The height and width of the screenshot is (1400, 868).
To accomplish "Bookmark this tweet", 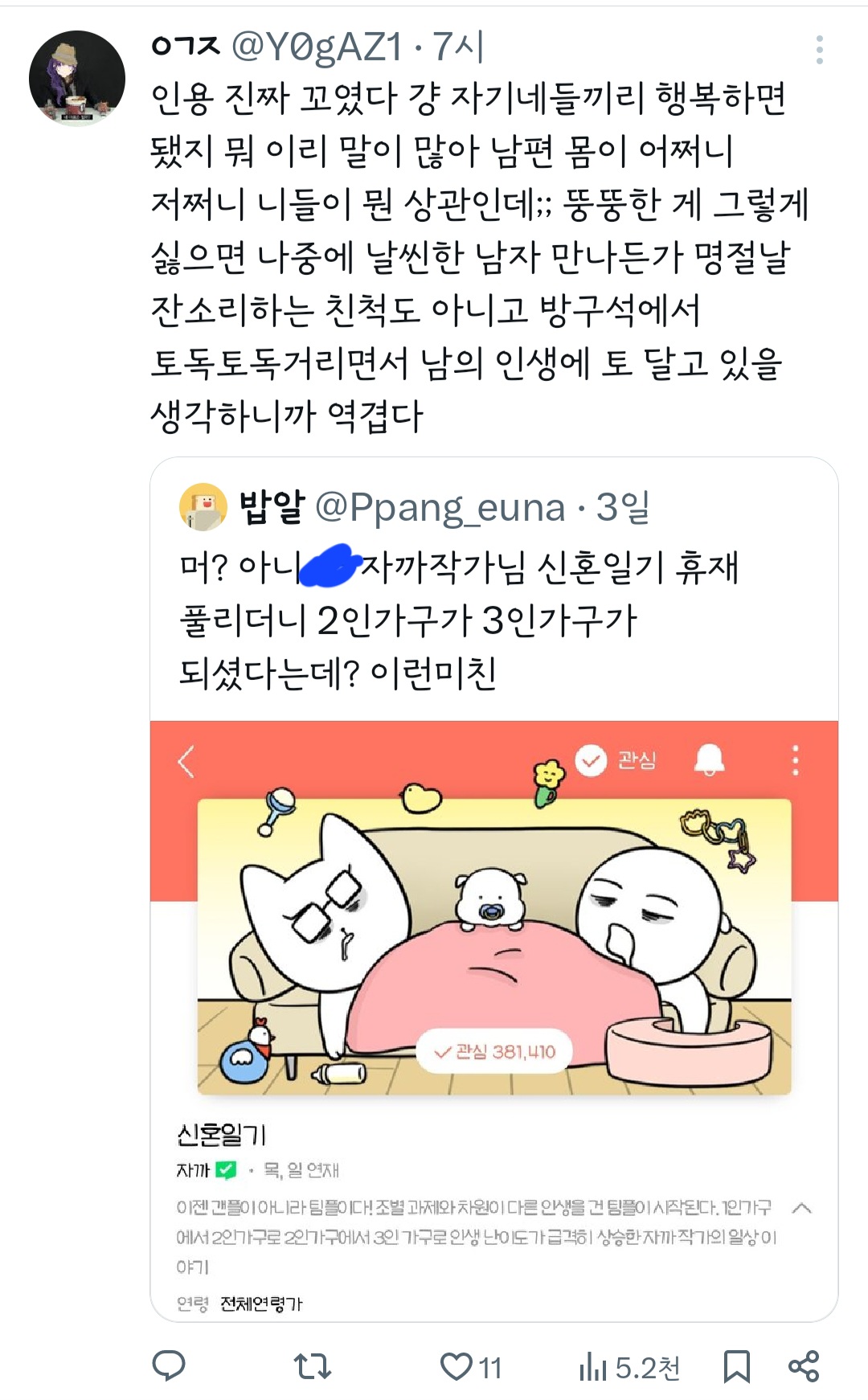I will click(x=736, y=1366).
